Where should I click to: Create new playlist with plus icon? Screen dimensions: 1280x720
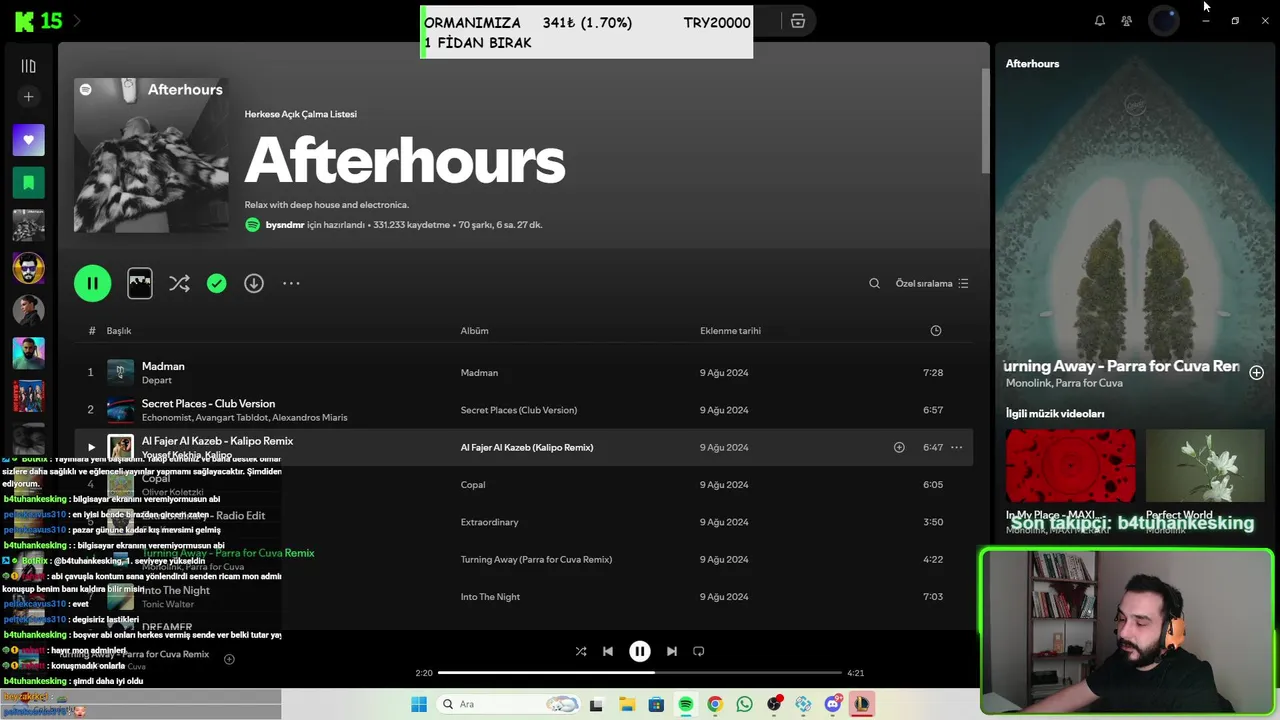tap(28, 97)
